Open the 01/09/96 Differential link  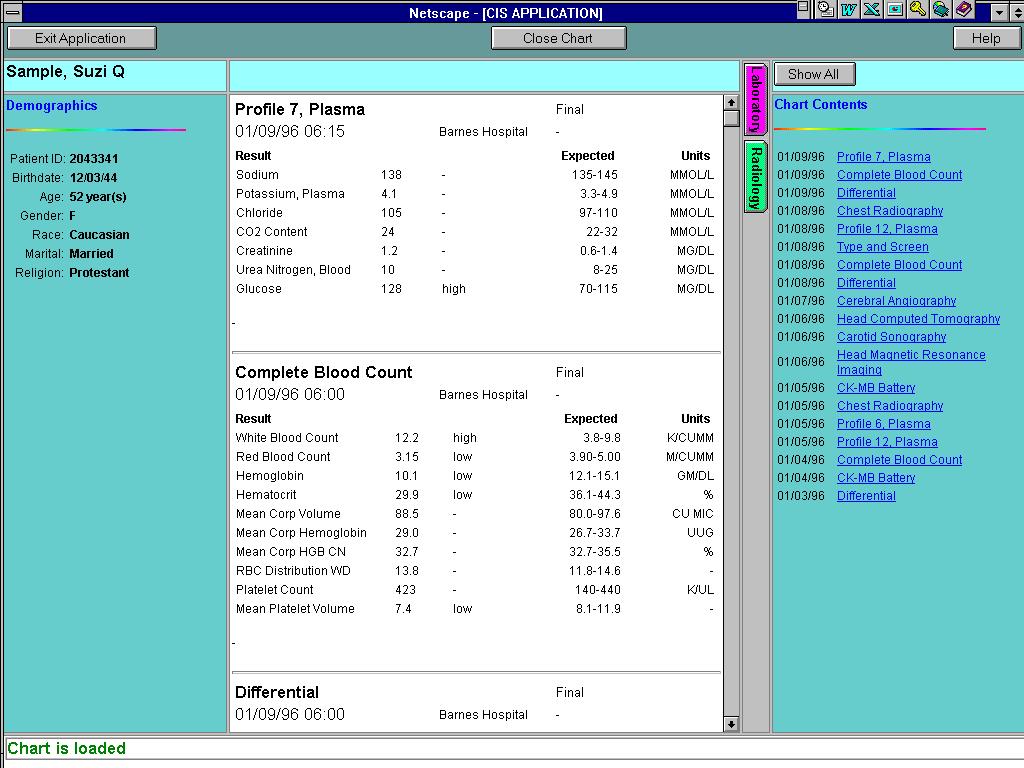click(866, 193)
